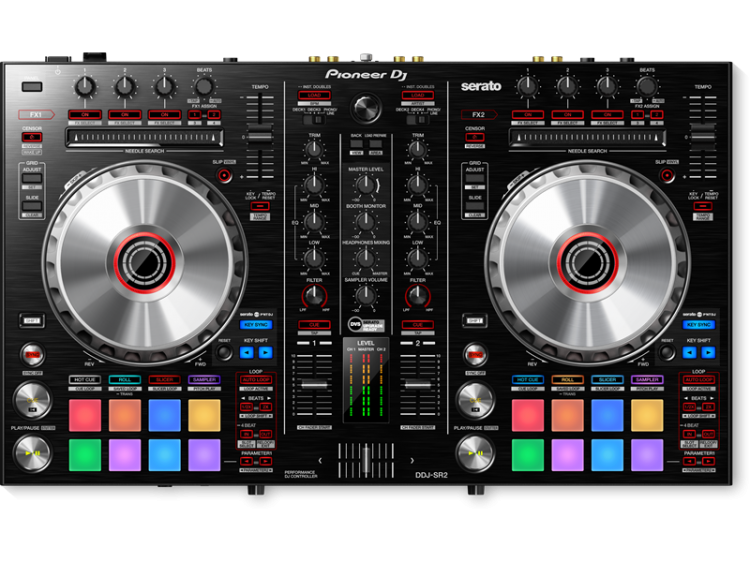Toggle FX1 effect 3 ON button

click(x=164, y=115)
